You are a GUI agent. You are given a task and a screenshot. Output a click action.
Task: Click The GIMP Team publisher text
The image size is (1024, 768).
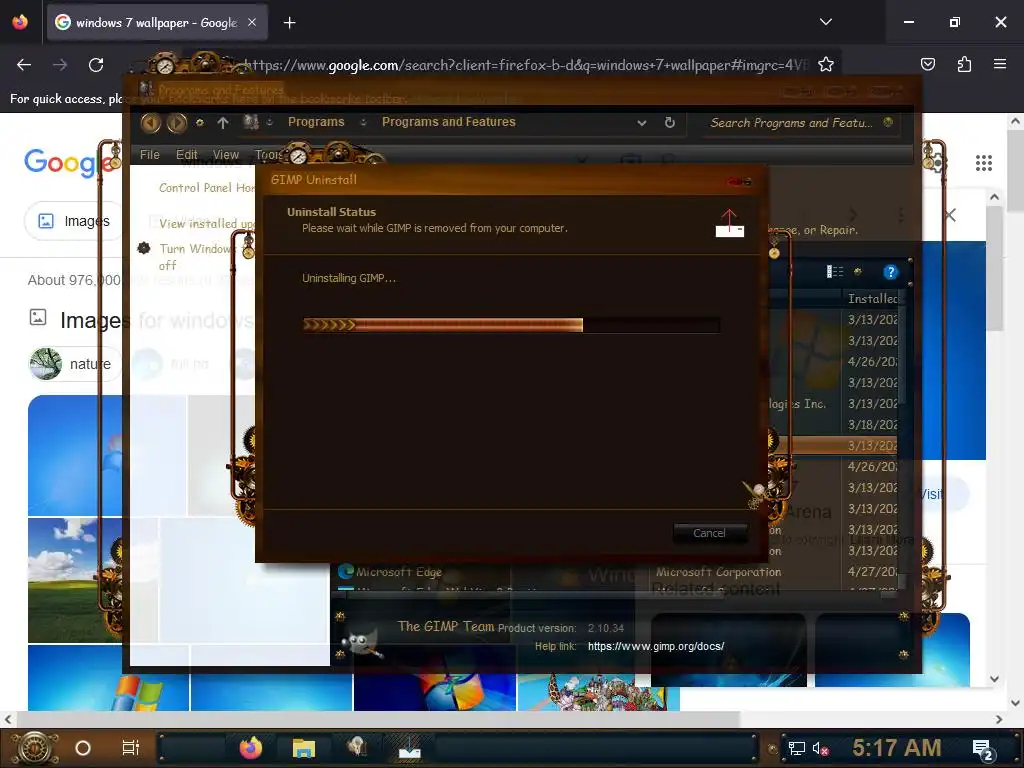[x=446, y=626]
